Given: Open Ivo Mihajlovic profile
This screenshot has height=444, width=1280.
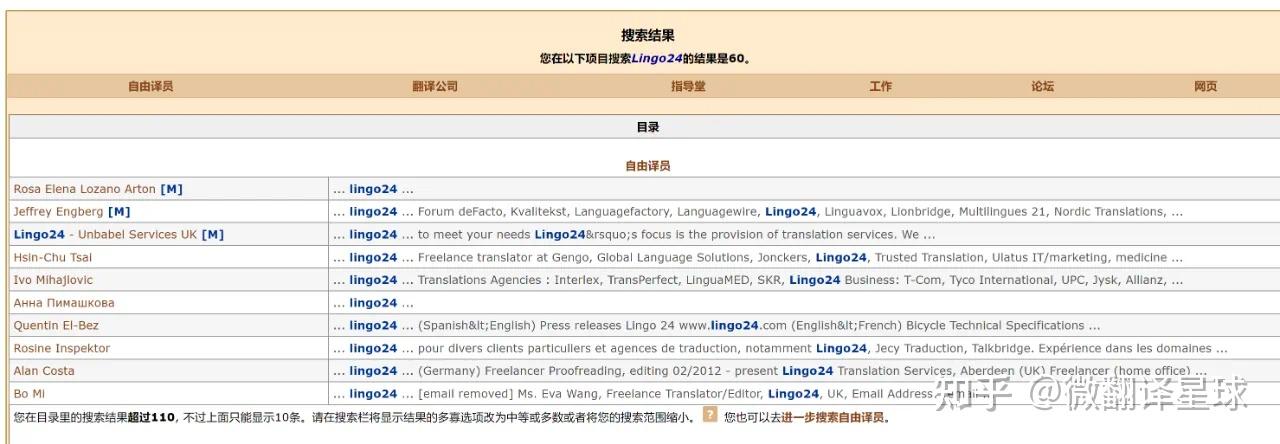Looking at the screenshot, I should click(53, 280).
